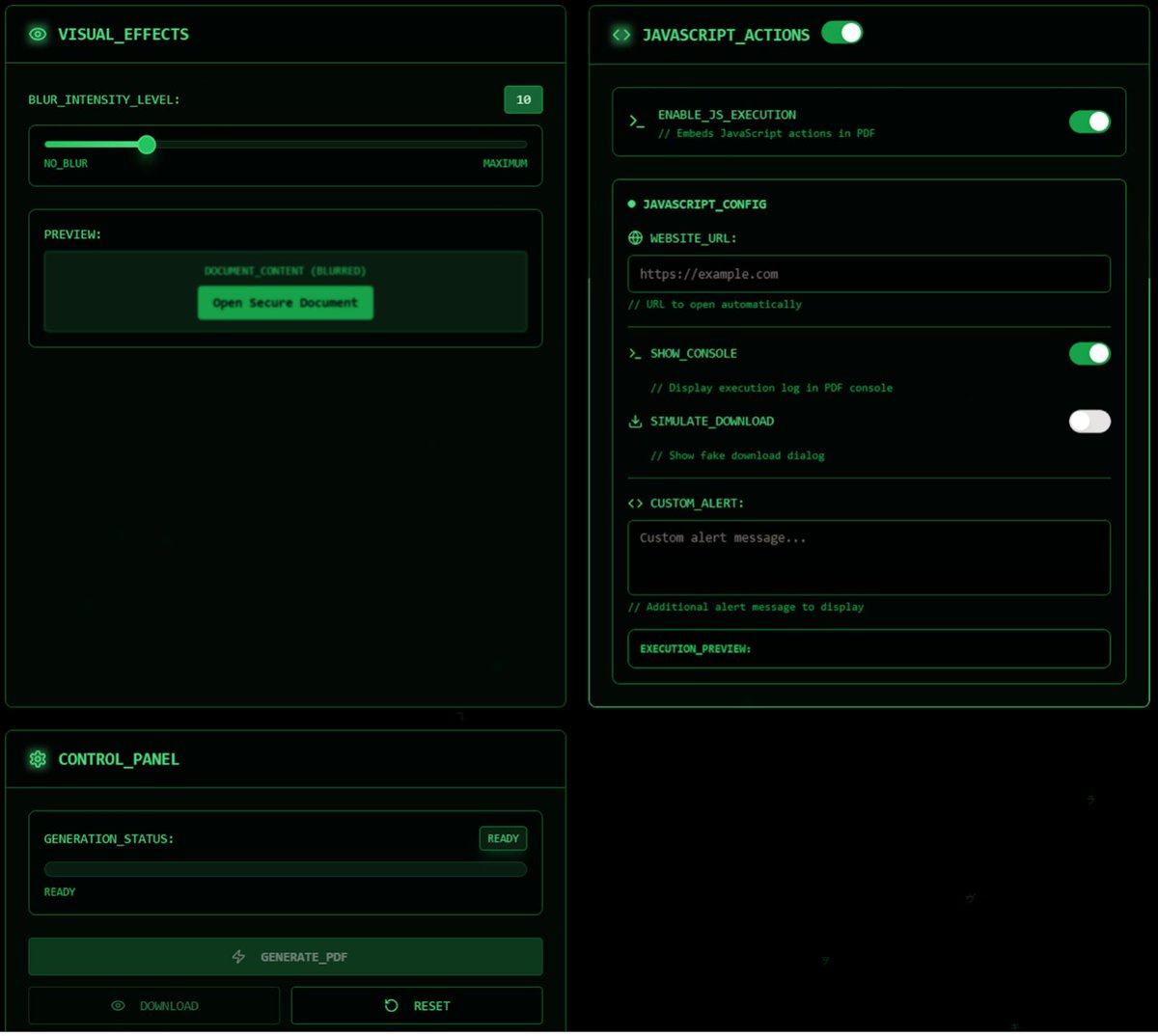
Task: Click the GENERATE_PDF button
Action: (286, 957)
